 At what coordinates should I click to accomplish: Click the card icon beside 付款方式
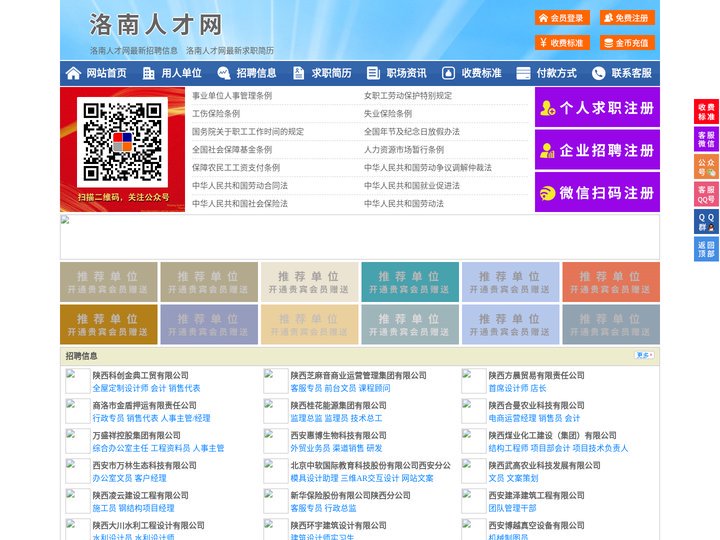point(523,73)
